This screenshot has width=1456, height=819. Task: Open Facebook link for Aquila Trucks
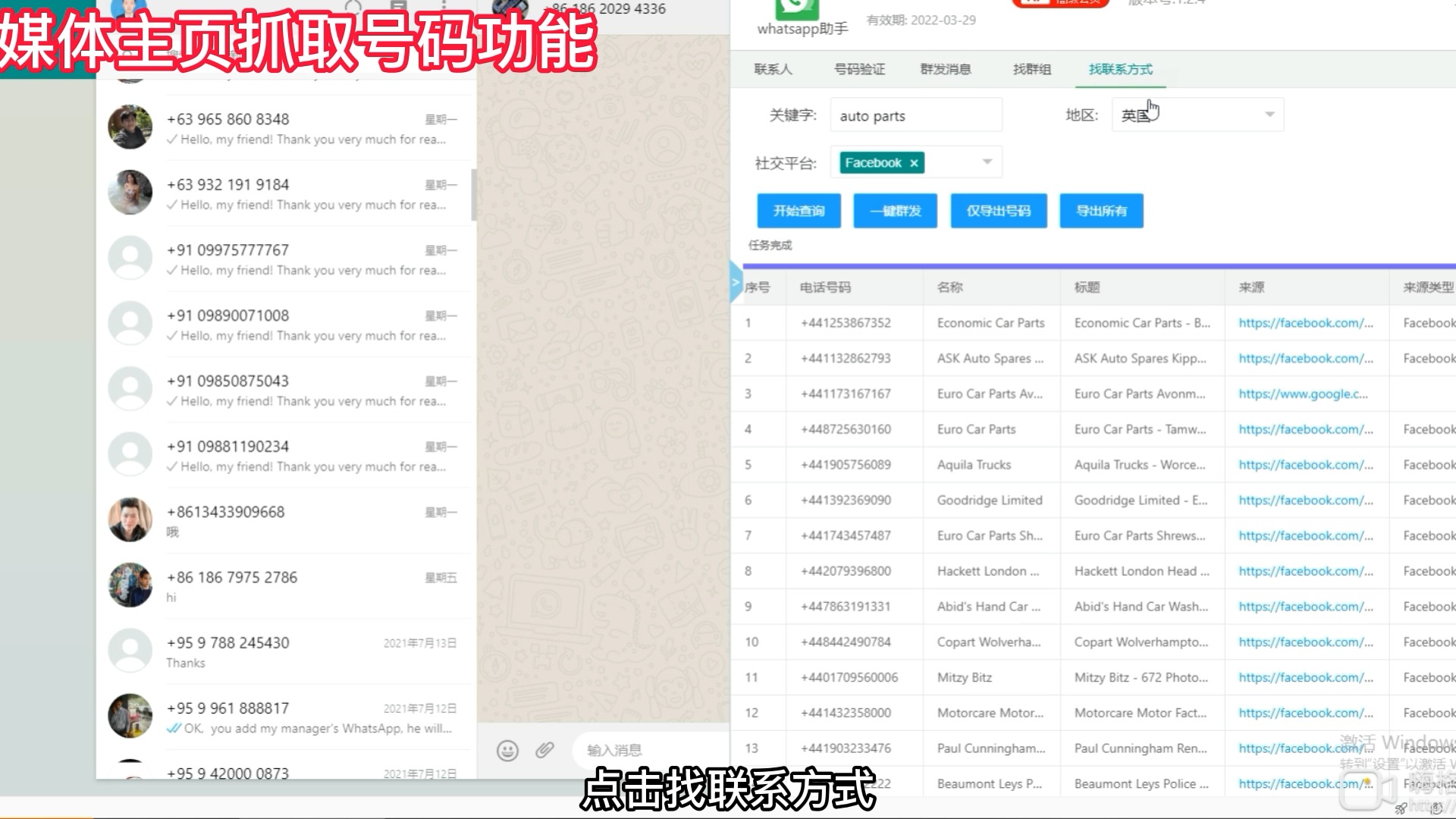pos(1305,465)
